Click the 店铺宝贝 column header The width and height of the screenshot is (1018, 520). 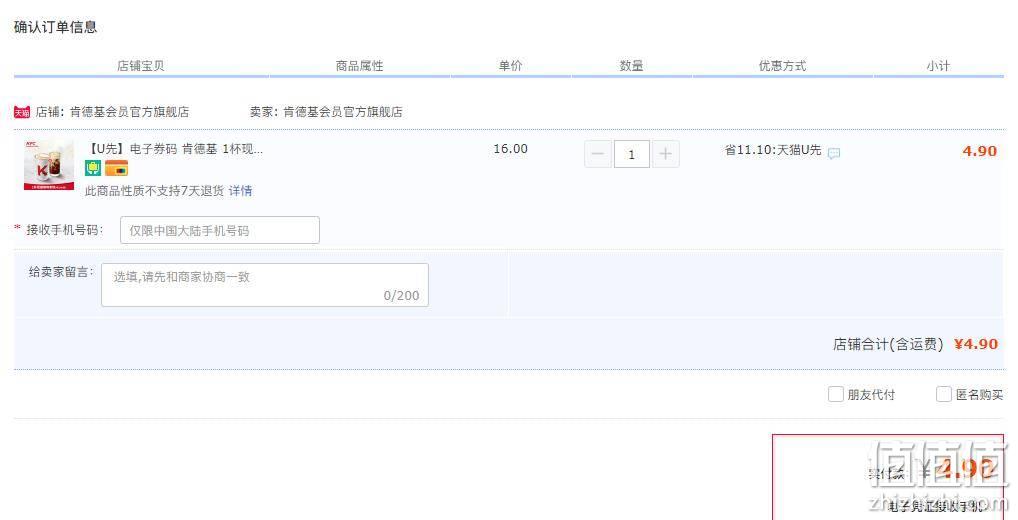(140, 66)
